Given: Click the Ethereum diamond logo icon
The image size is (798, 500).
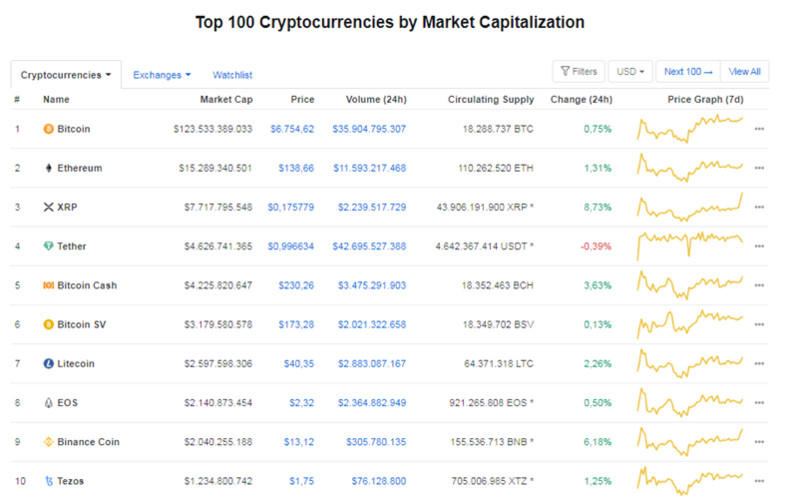Looking at the screenshot, I should pyautogui.click(x=48, y=168).
